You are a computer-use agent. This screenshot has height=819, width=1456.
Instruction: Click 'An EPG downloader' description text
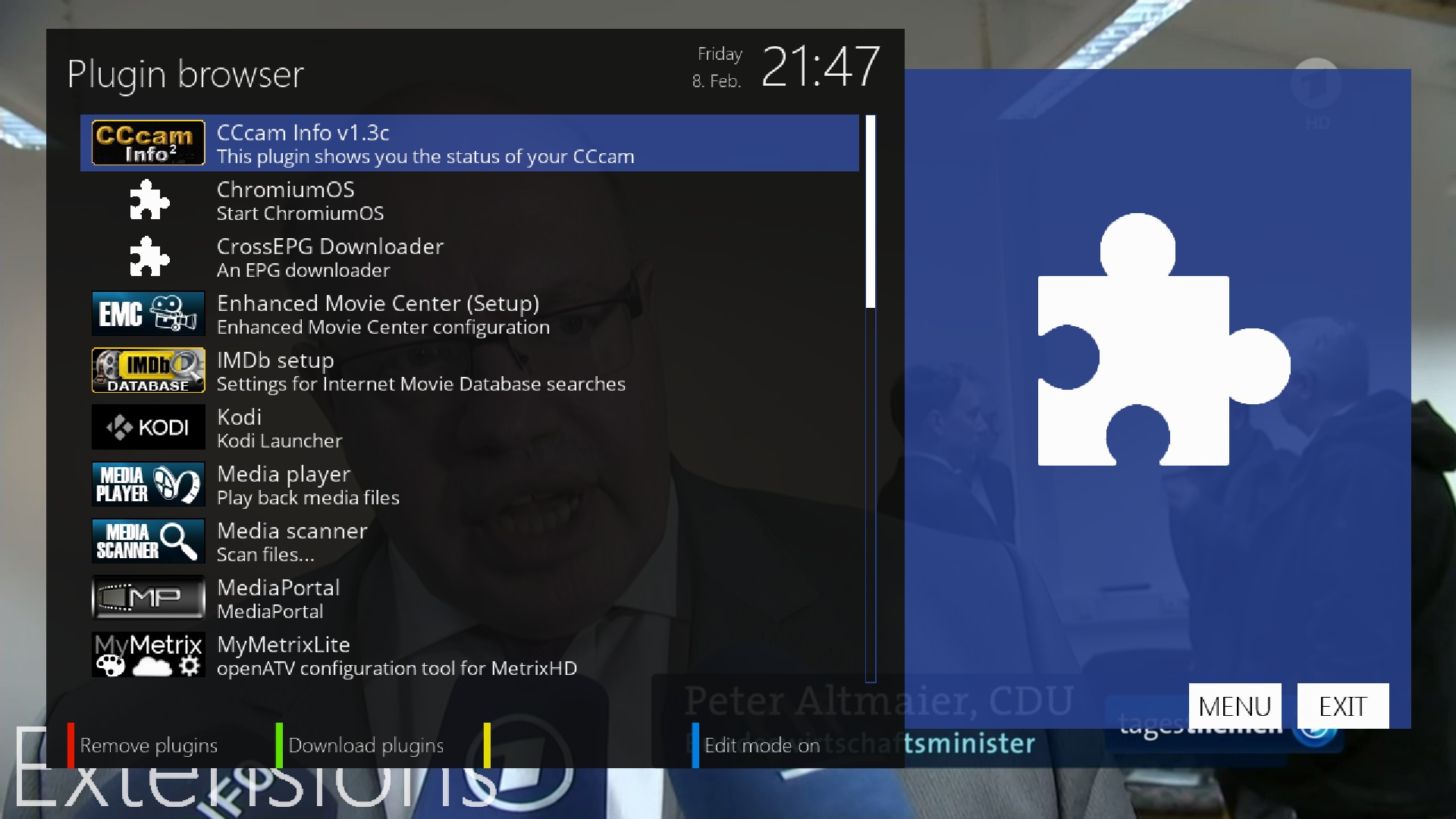click(x=303, y=270)
